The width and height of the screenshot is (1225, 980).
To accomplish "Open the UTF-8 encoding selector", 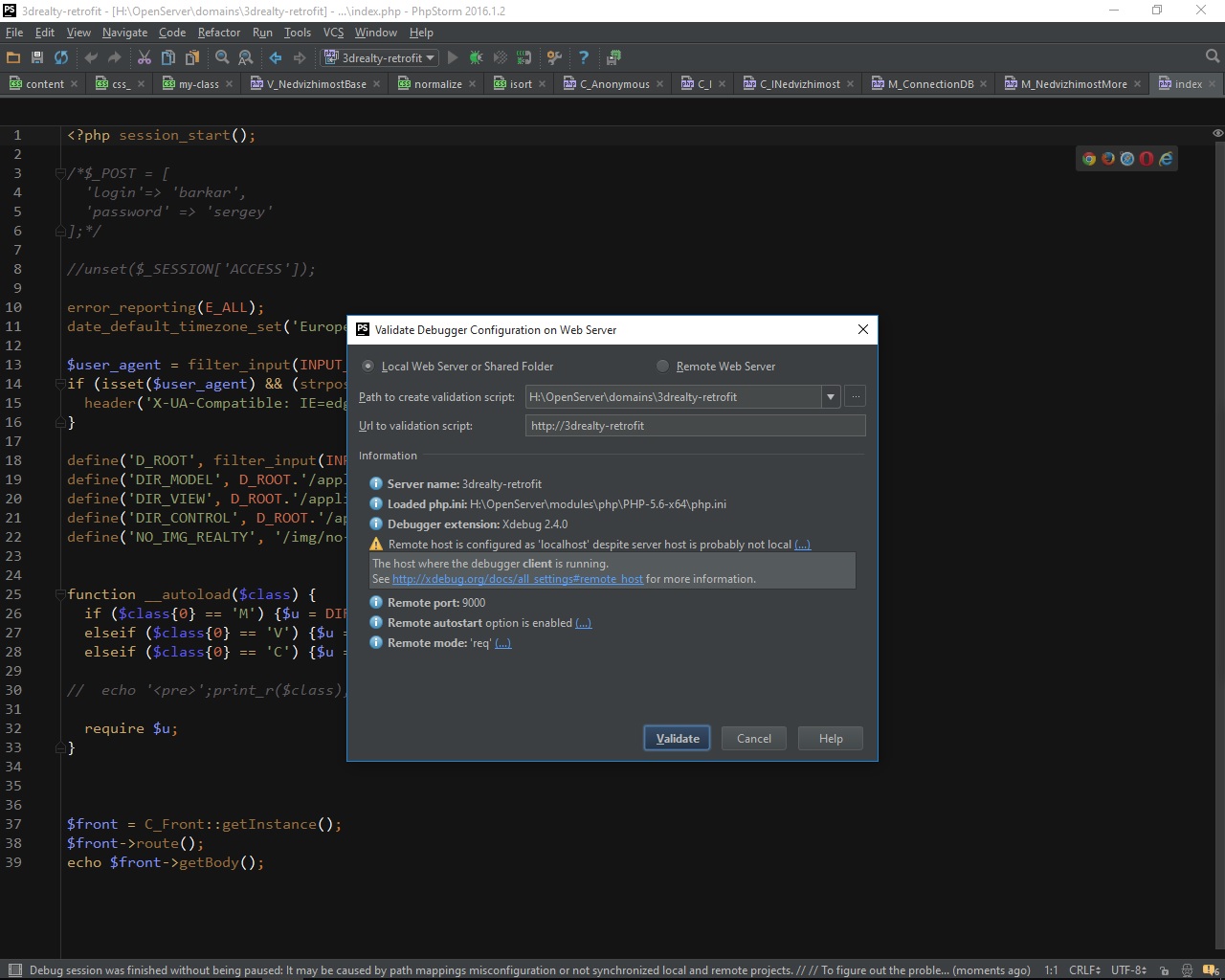I will [x=1128, y=969].
